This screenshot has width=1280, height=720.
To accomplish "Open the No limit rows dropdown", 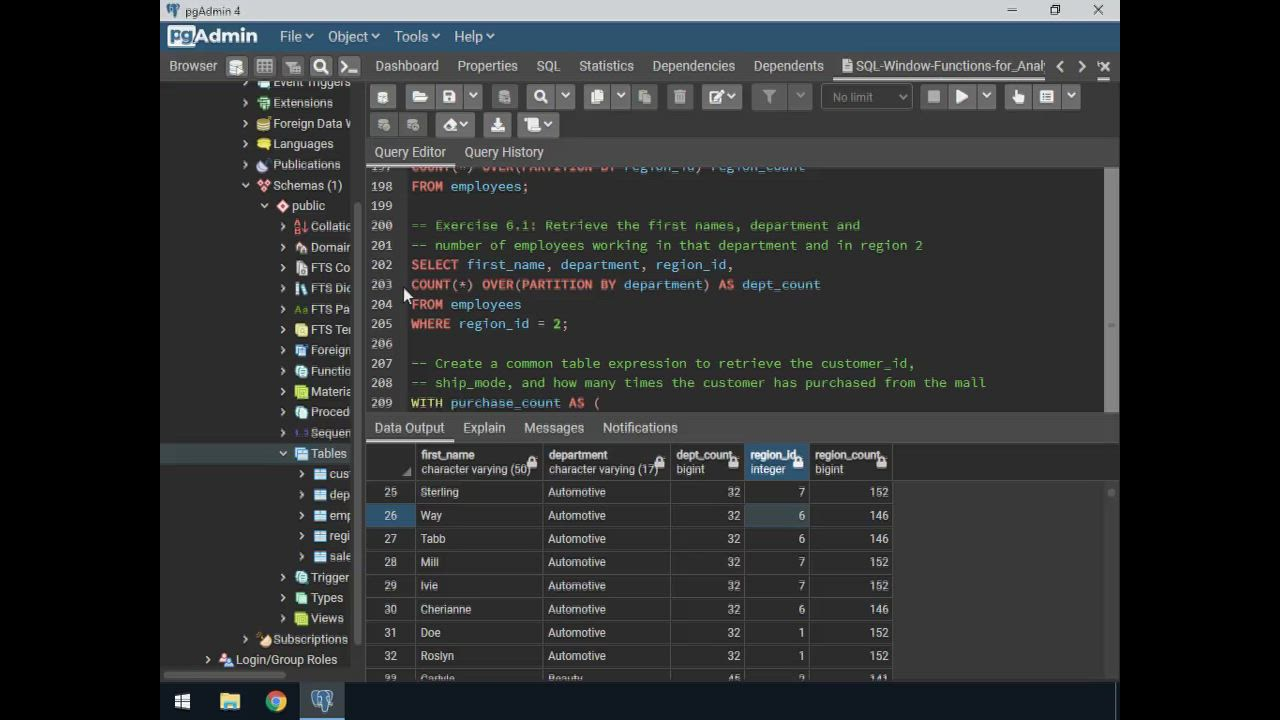I will pyautogui.click(x=867, y=97).
